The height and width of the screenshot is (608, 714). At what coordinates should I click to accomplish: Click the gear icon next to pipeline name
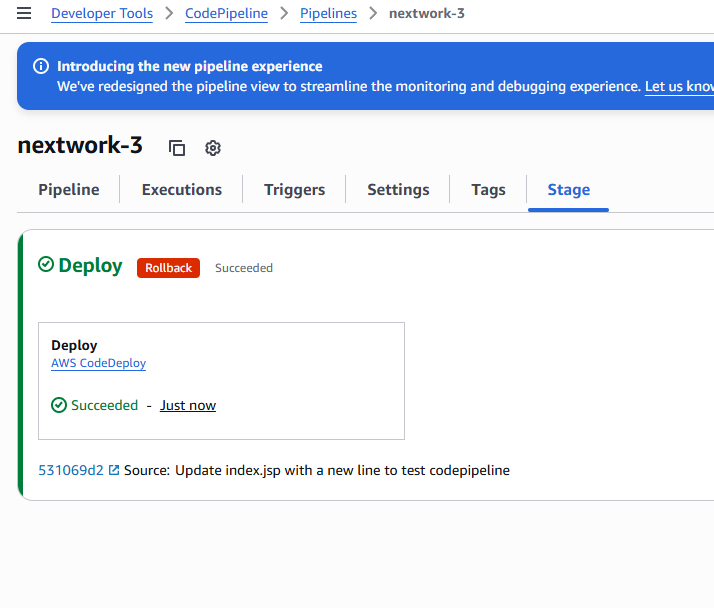(213, 148)
